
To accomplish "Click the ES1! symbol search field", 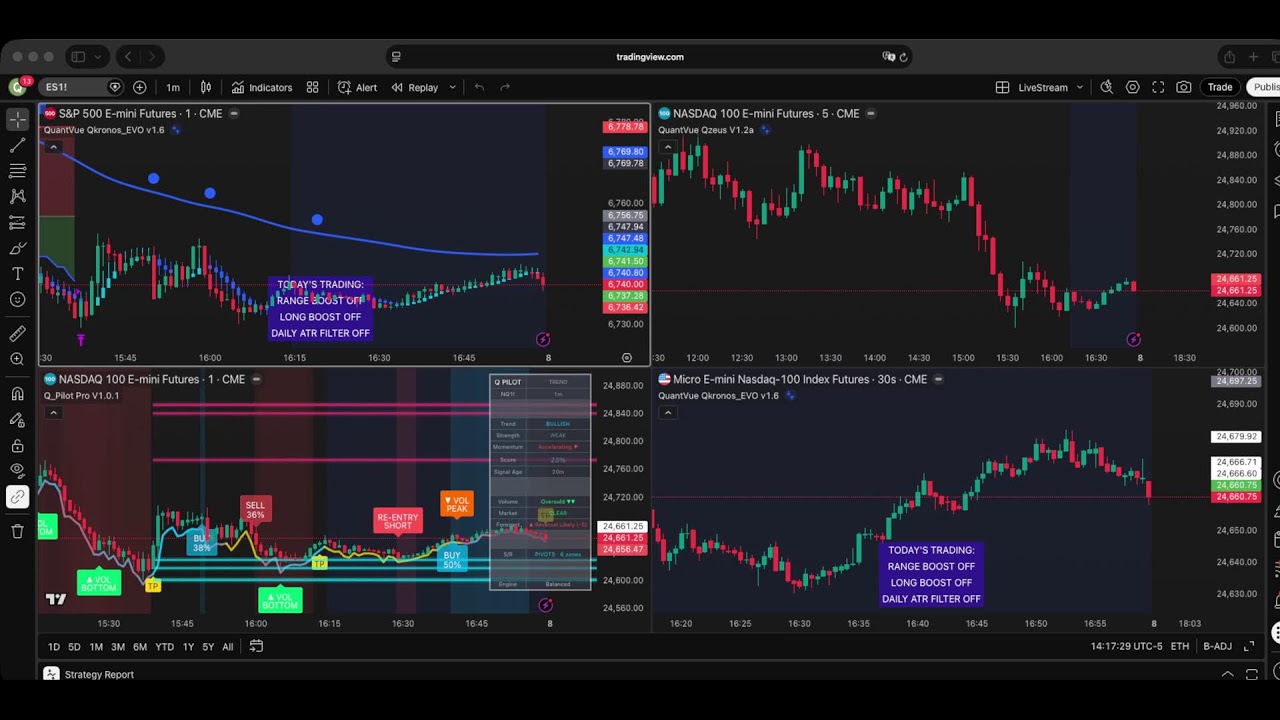I will [82, 87].
